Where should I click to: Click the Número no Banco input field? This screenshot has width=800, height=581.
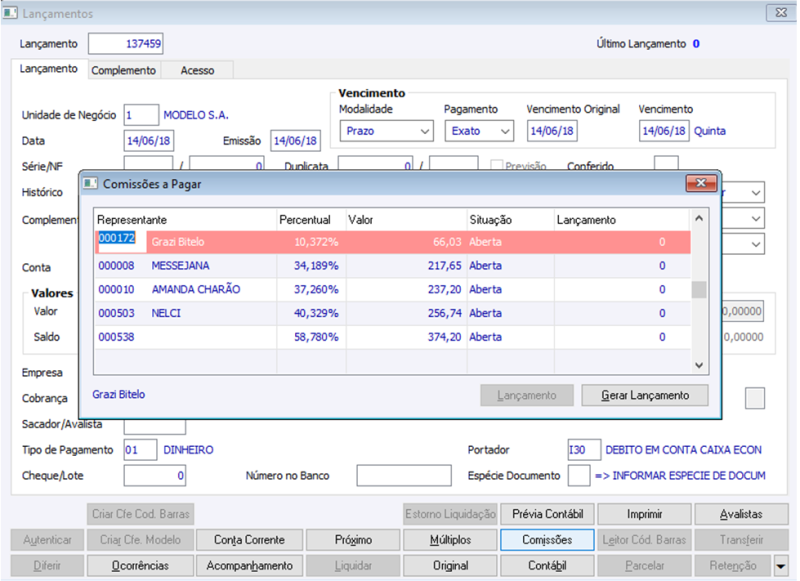[403, 476]
